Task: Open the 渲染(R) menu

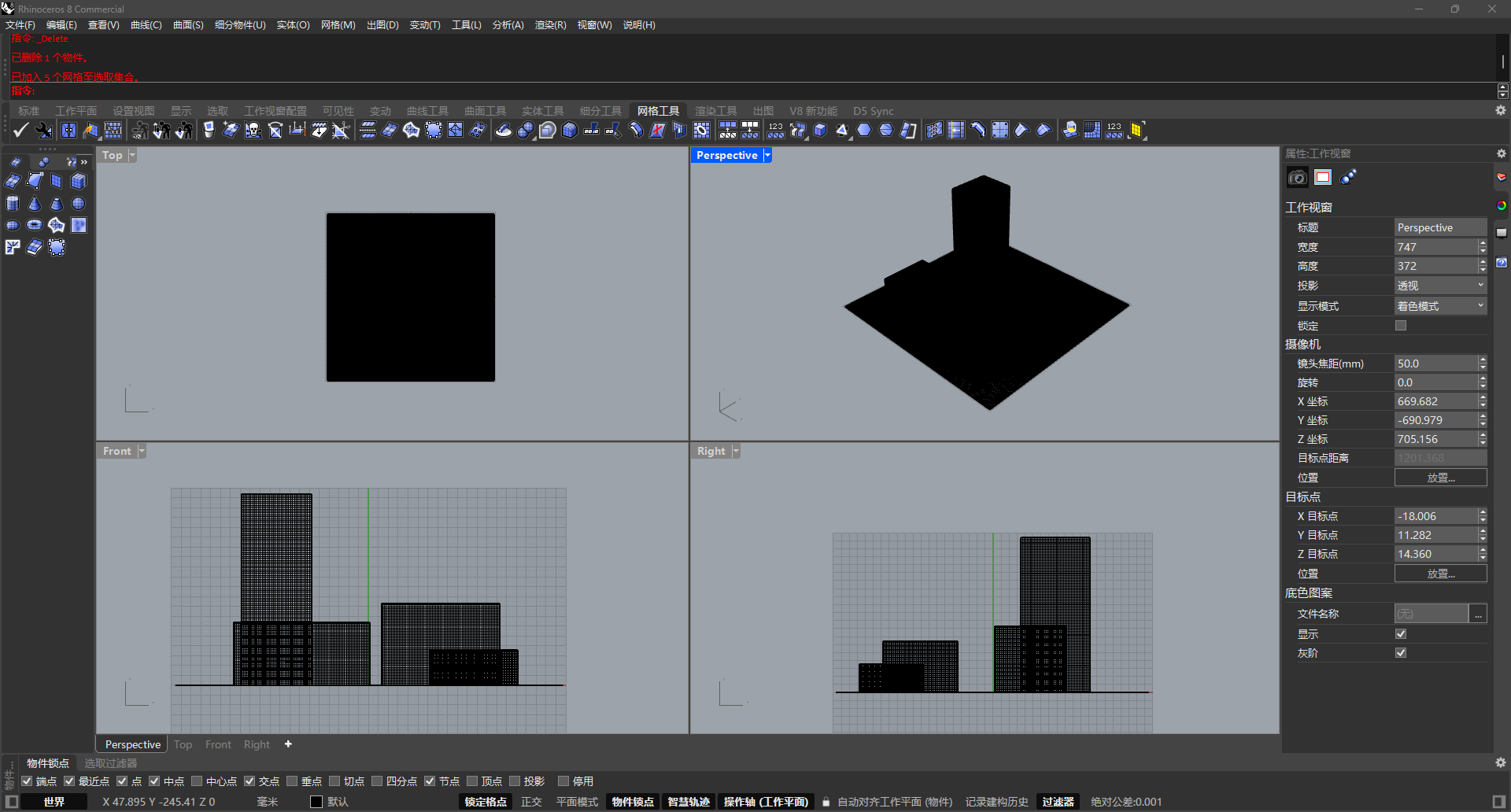Action: (550, 25)
